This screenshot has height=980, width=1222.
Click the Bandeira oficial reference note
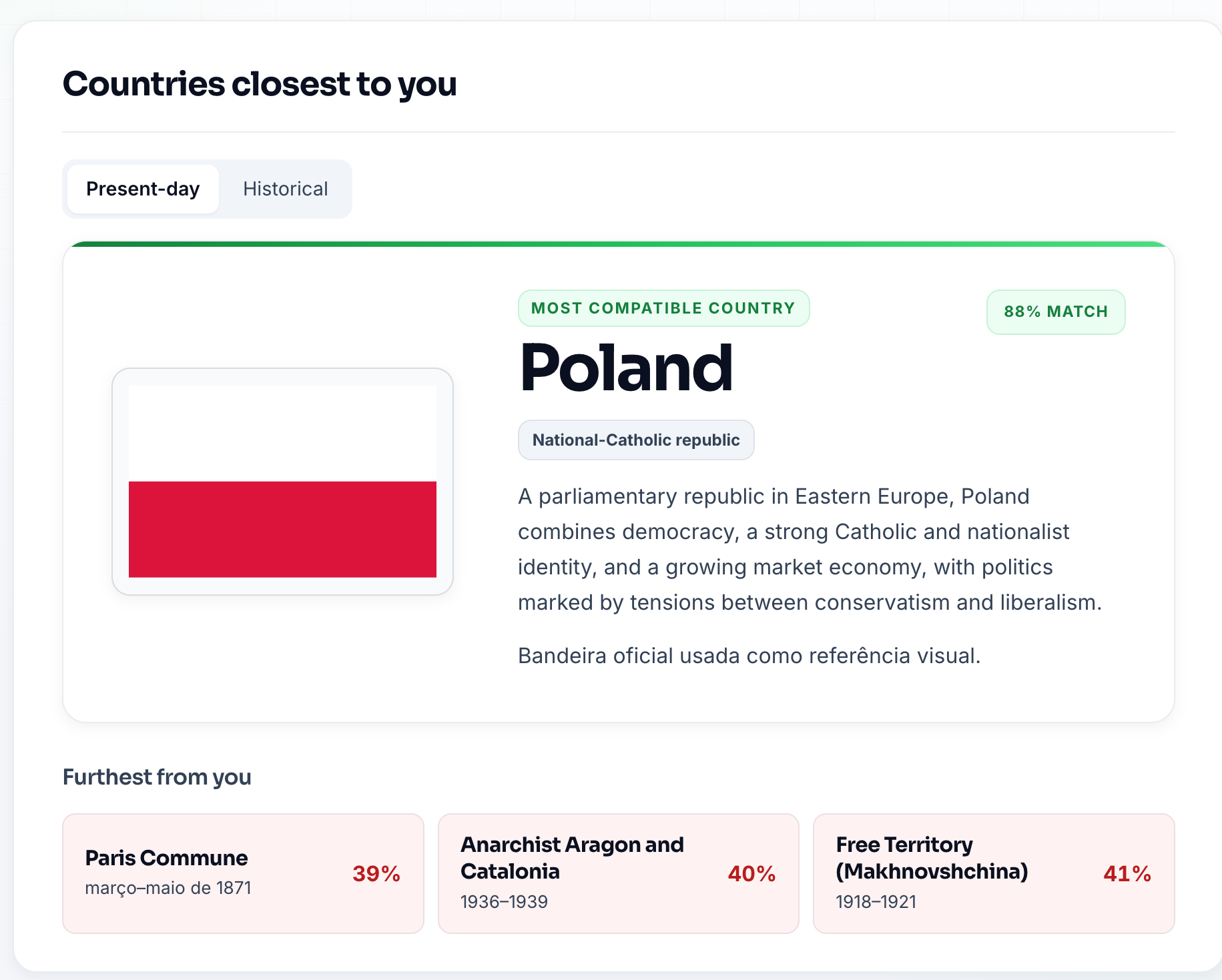(x=749, y=656)
